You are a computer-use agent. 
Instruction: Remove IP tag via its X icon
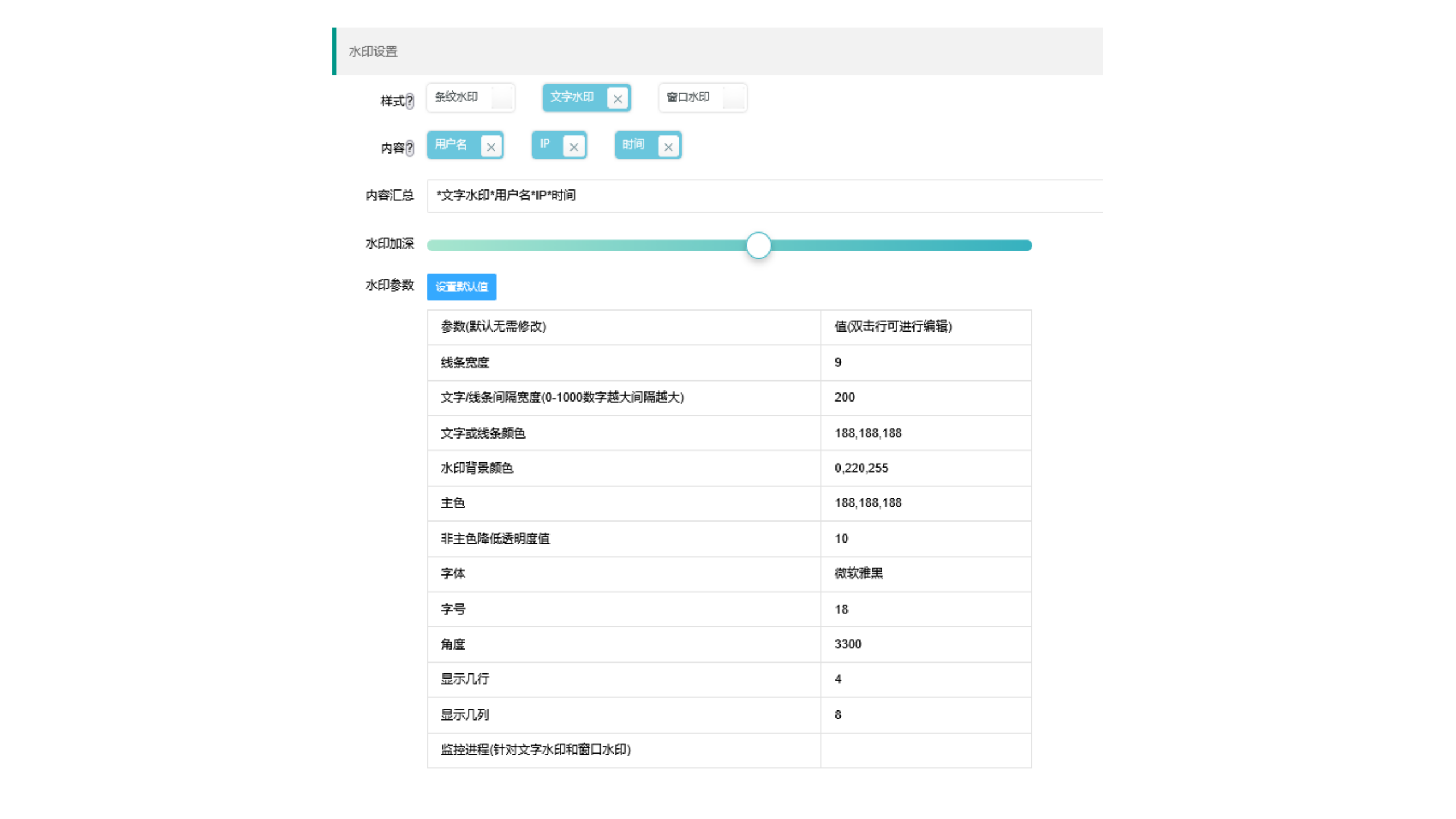tap(574, 147)
